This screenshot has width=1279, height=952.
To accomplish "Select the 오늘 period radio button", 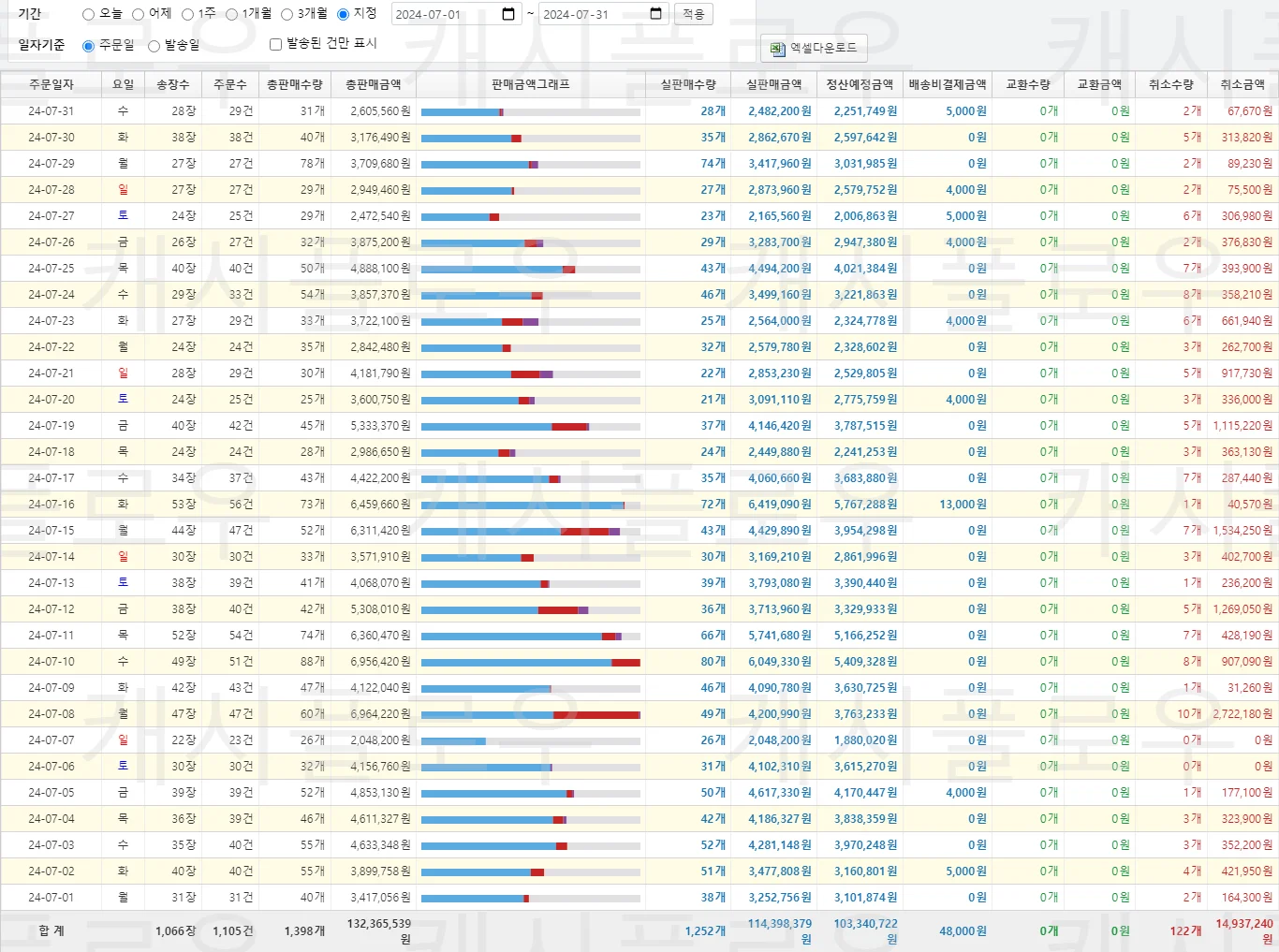I will (88, 14).
